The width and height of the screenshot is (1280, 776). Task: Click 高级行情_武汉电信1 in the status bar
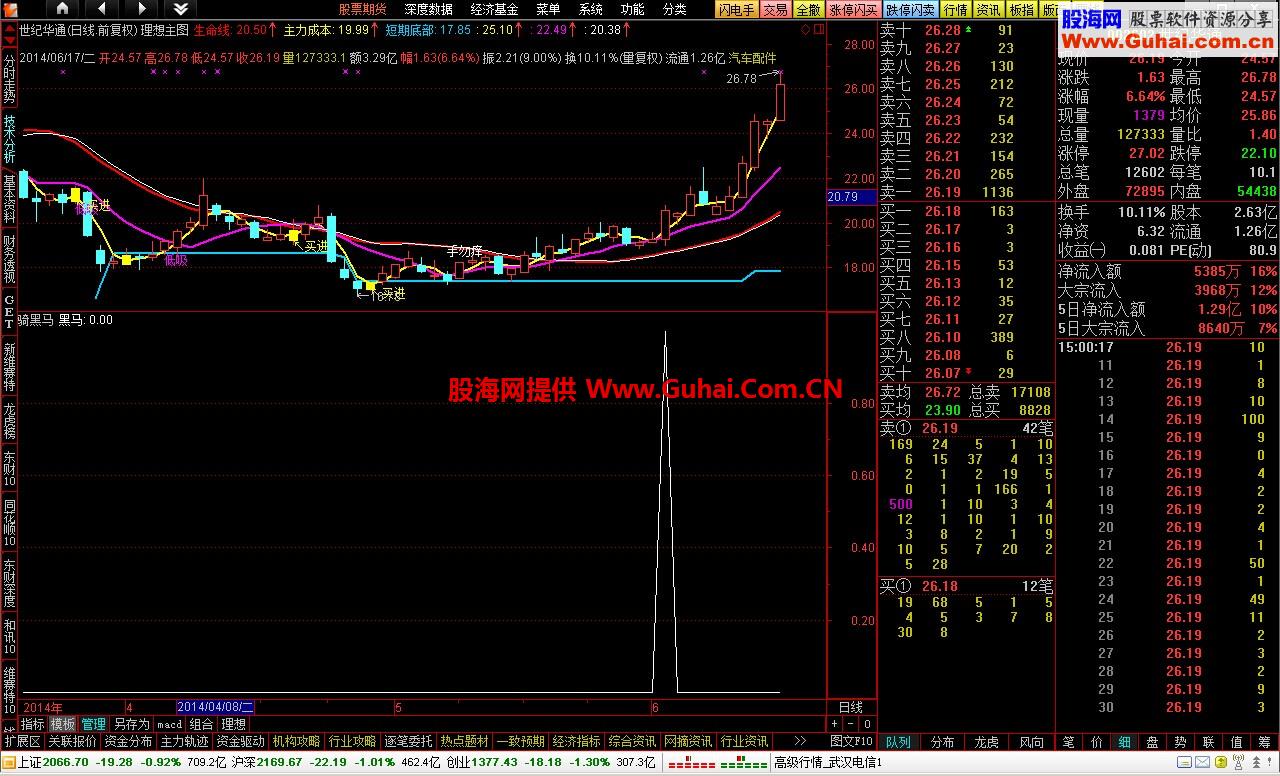[x=829, y=762]
